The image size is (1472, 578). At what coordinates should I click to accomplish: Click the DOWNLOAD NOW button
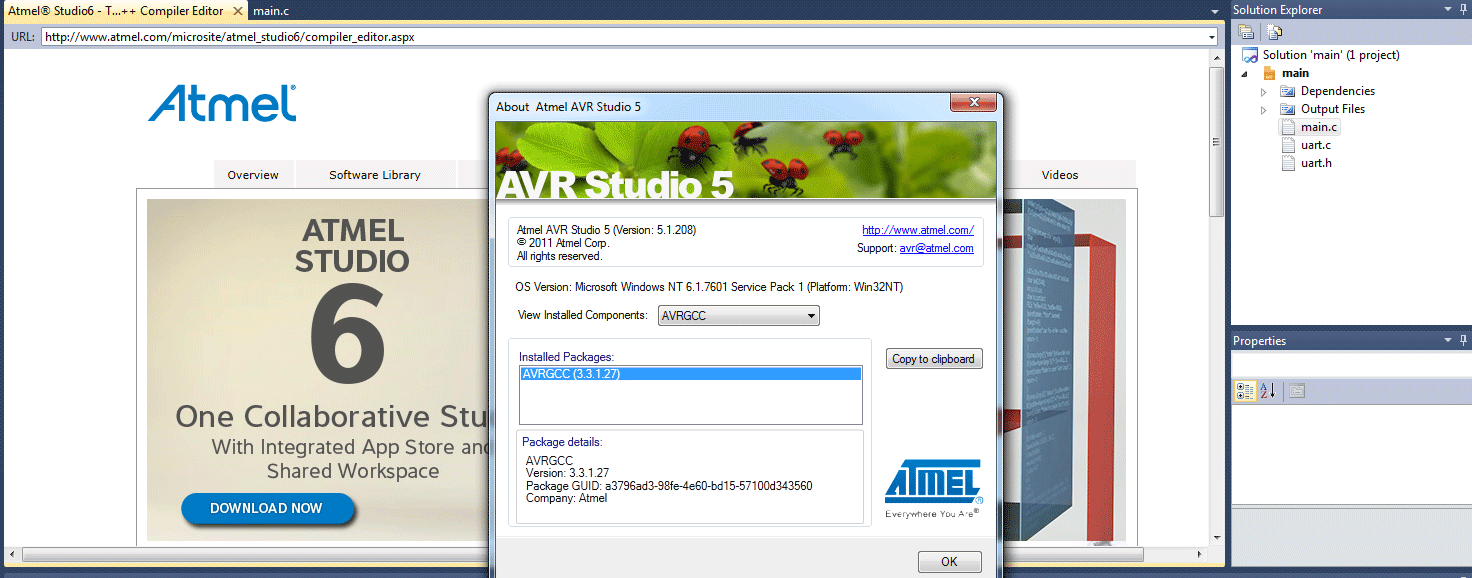point(267,508)
